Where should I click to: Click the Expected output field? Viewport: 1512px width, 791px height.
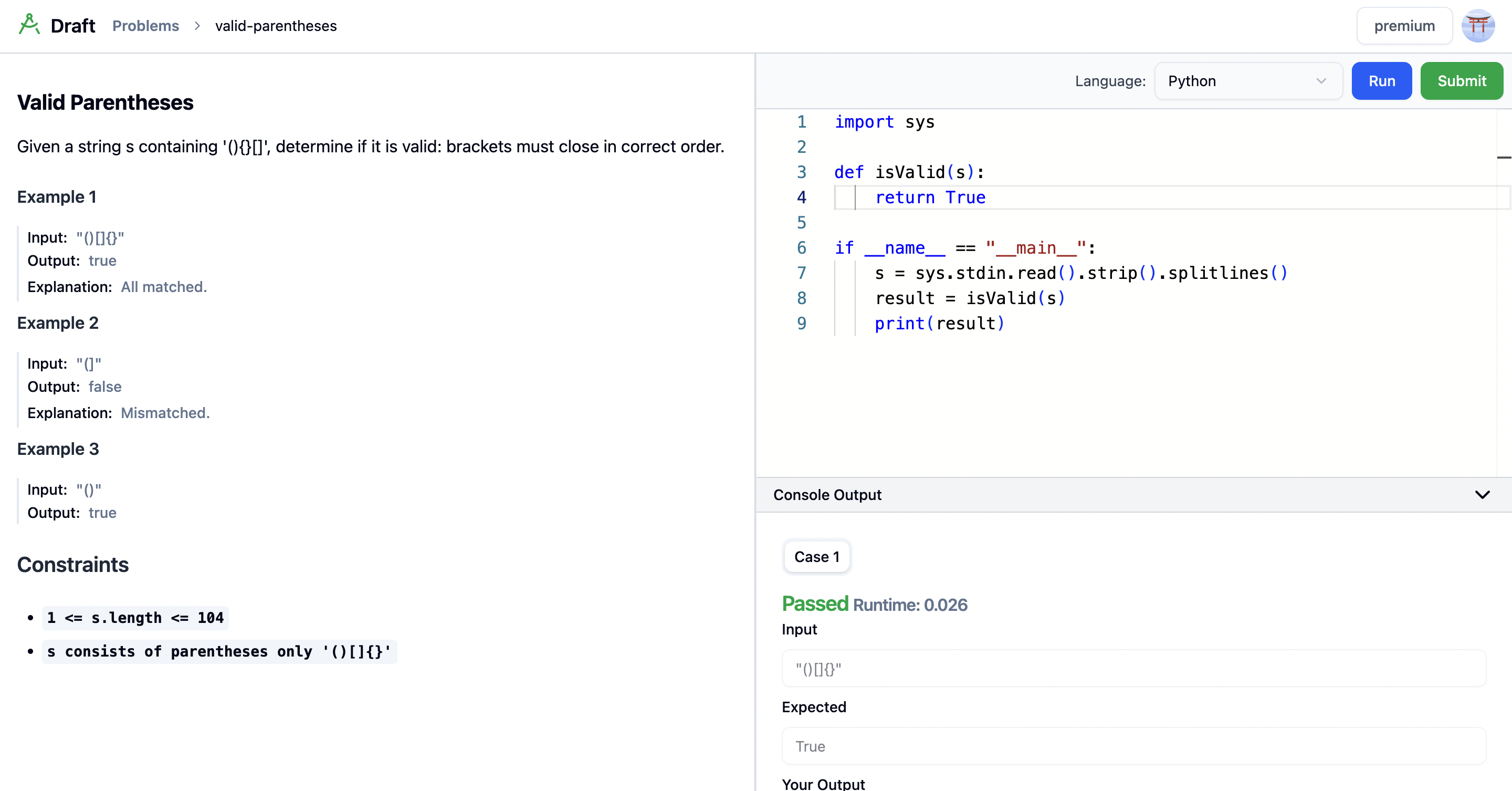coord(1133,746)
